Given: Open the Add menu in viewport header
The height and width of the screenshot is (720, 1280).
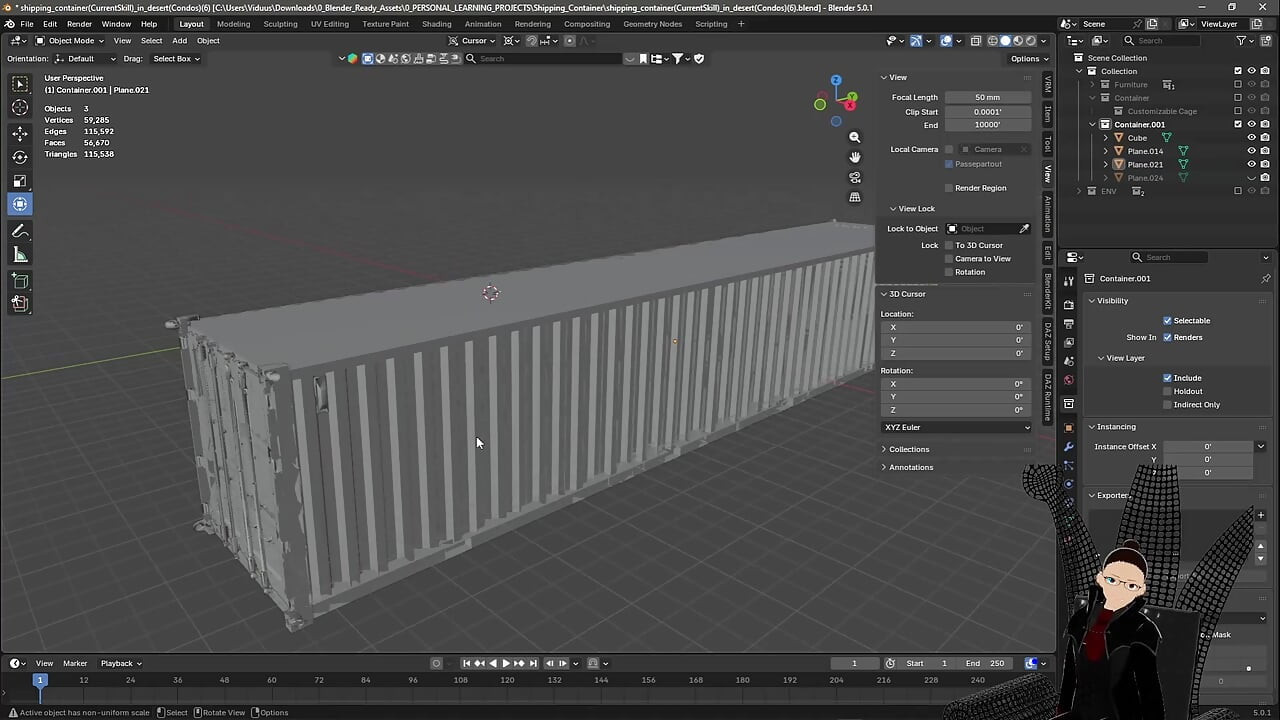Looking at the screenshot, I should 179,41.
